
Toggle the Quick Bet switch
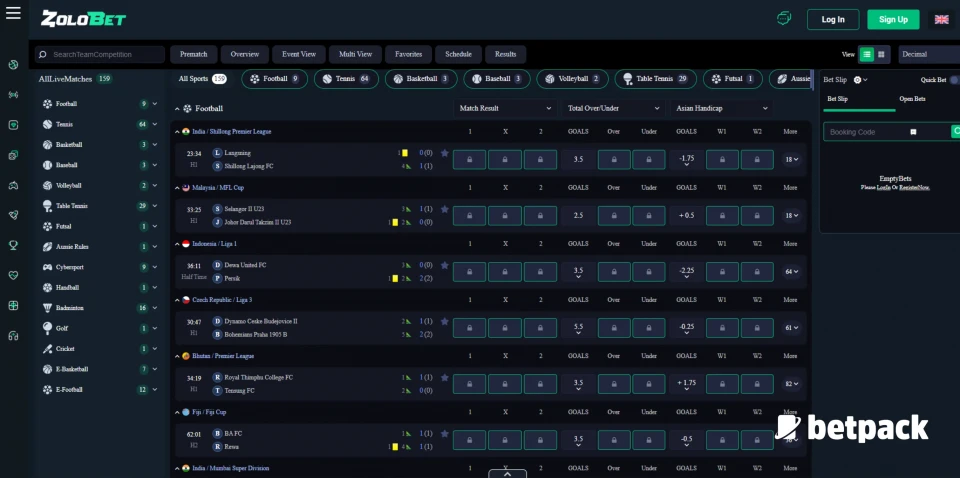pyautogui.click(x=953, y=80)
